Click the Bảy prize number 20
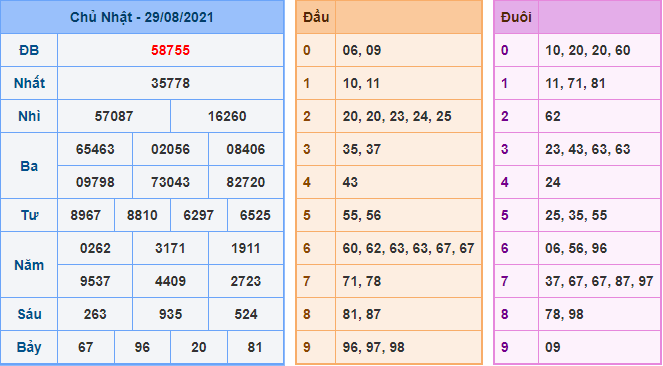Image resolution: width=663 pixels, height=366 pixels. pyautogui.click(x=199, y=347)
